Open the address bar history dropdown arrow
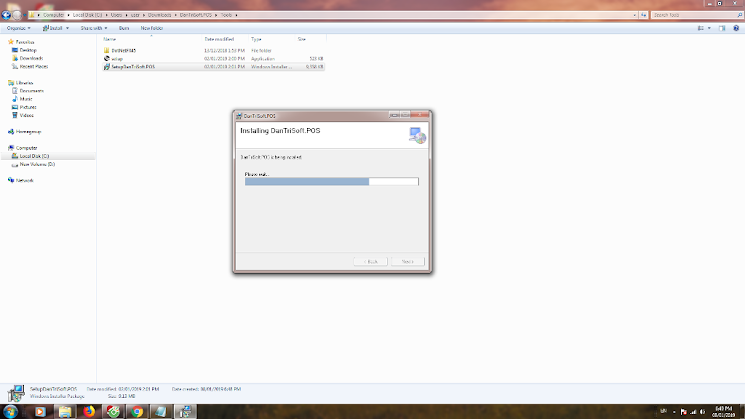 pos(635,15)
